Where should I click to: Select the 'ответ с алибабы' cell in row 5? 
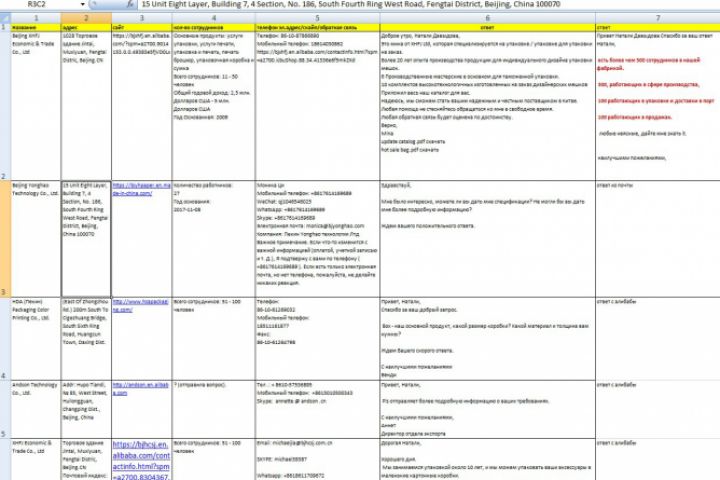[658, 409]
